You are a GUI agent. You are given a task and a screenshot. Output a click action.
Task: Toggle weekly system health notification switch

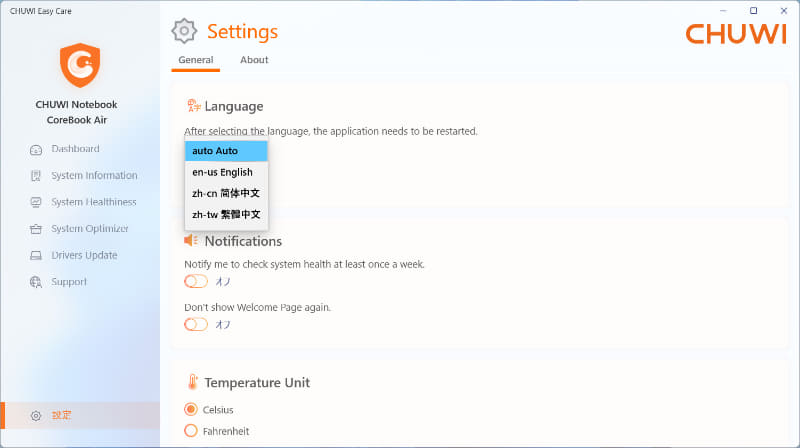point(196,281)
